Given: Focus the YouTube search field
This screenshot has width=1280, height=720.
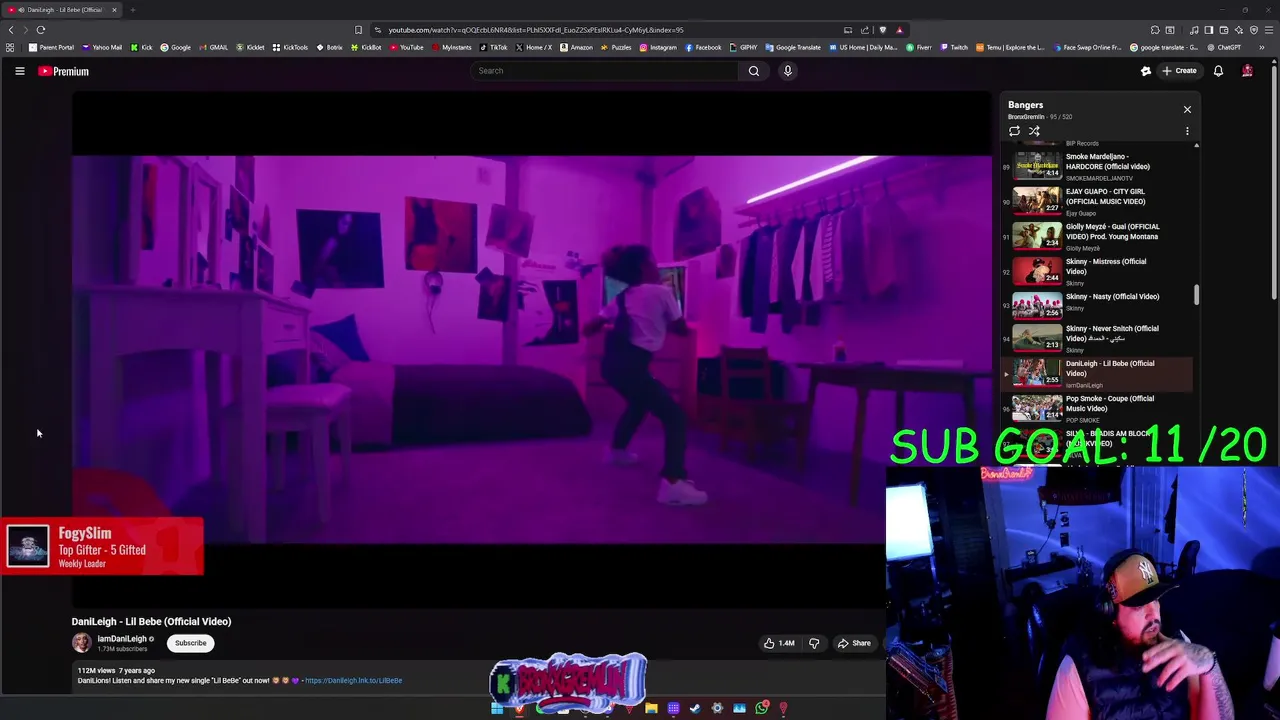Looking at the screenshot, I should (x=605, y=71).
